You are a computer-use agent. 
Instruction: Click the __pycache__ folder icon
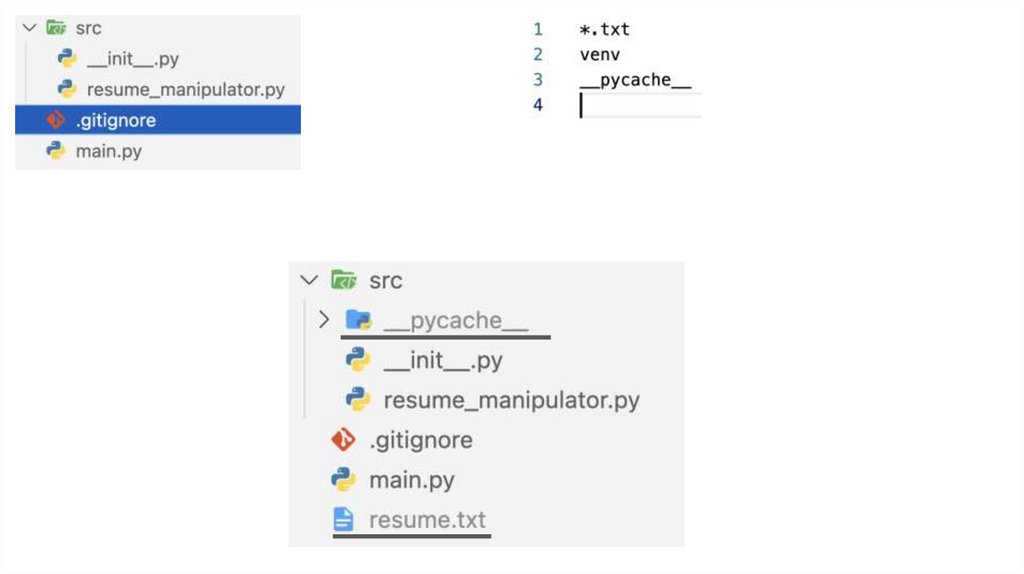(x=358, y=320)
